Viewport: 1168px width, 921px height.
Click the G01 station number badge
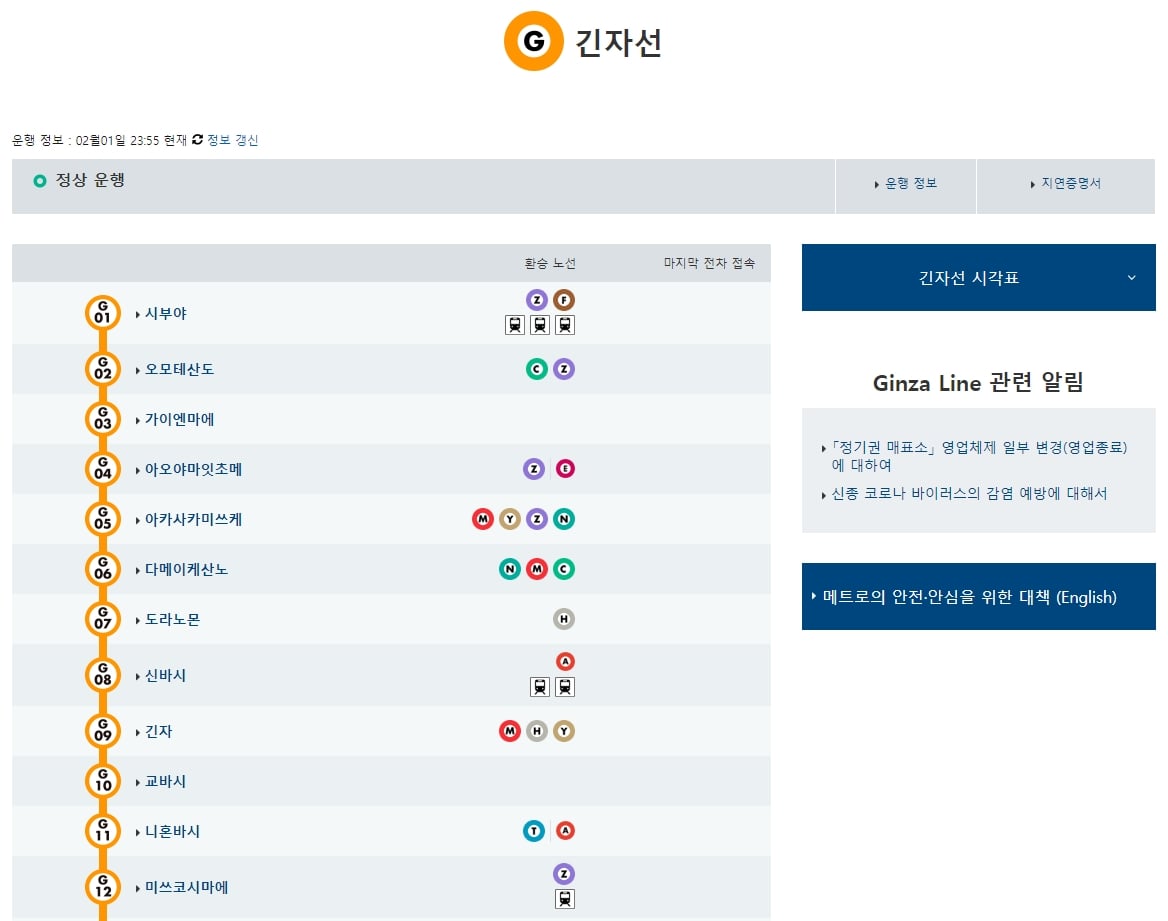(x=103, y=313)
